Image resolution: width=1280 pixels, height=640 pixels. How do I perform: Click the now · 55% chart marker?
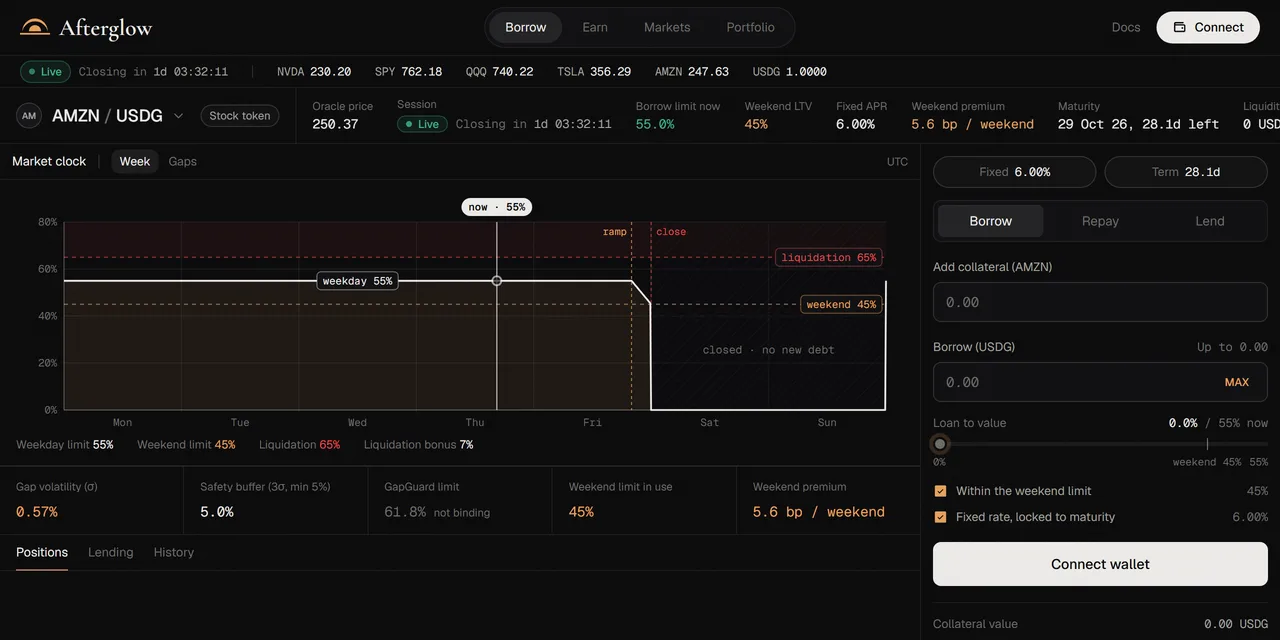[x=497, y=207]
